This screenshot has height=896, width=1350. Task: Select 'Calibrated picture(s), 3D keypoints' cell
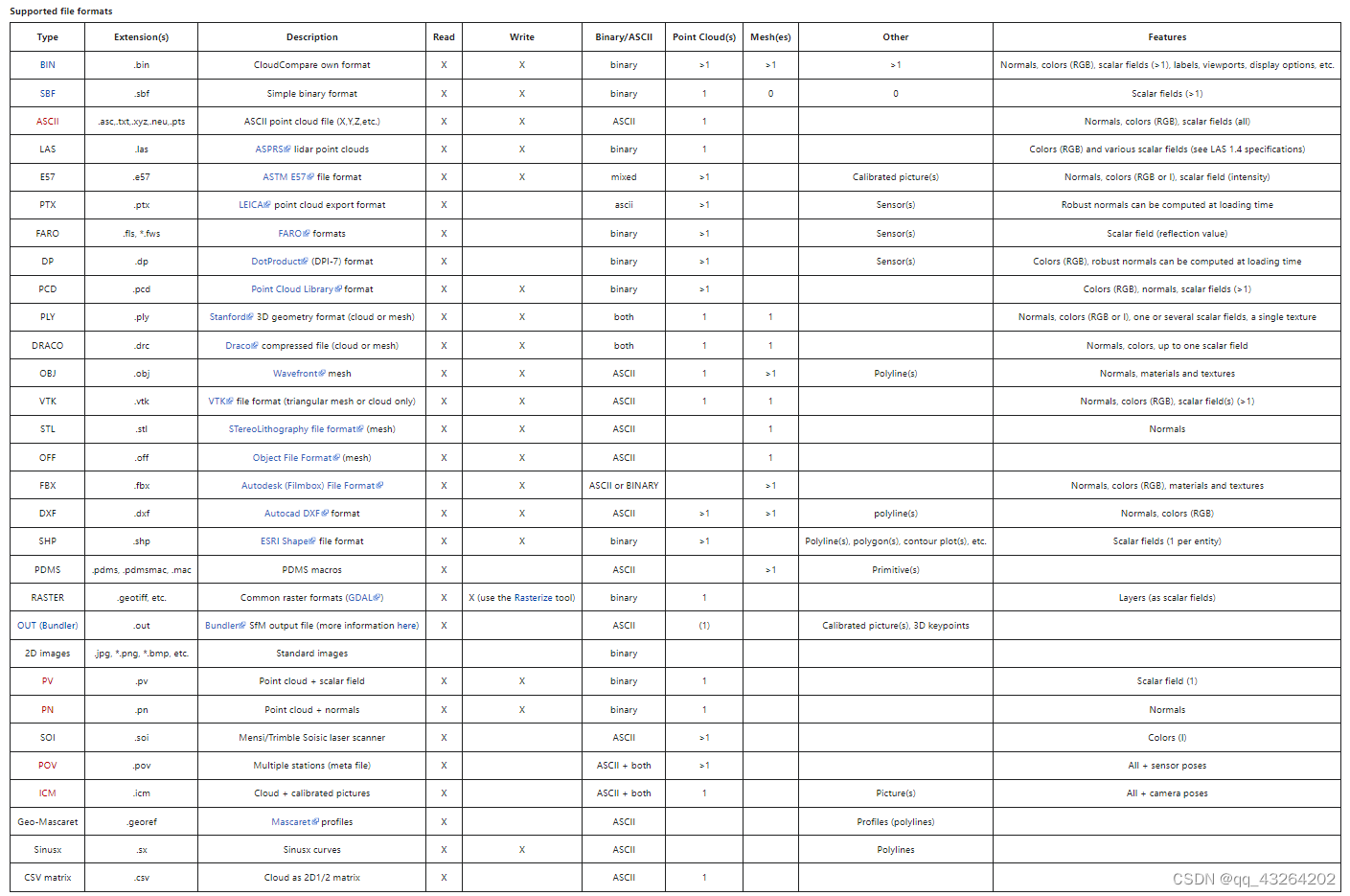[x=896, y=626]
